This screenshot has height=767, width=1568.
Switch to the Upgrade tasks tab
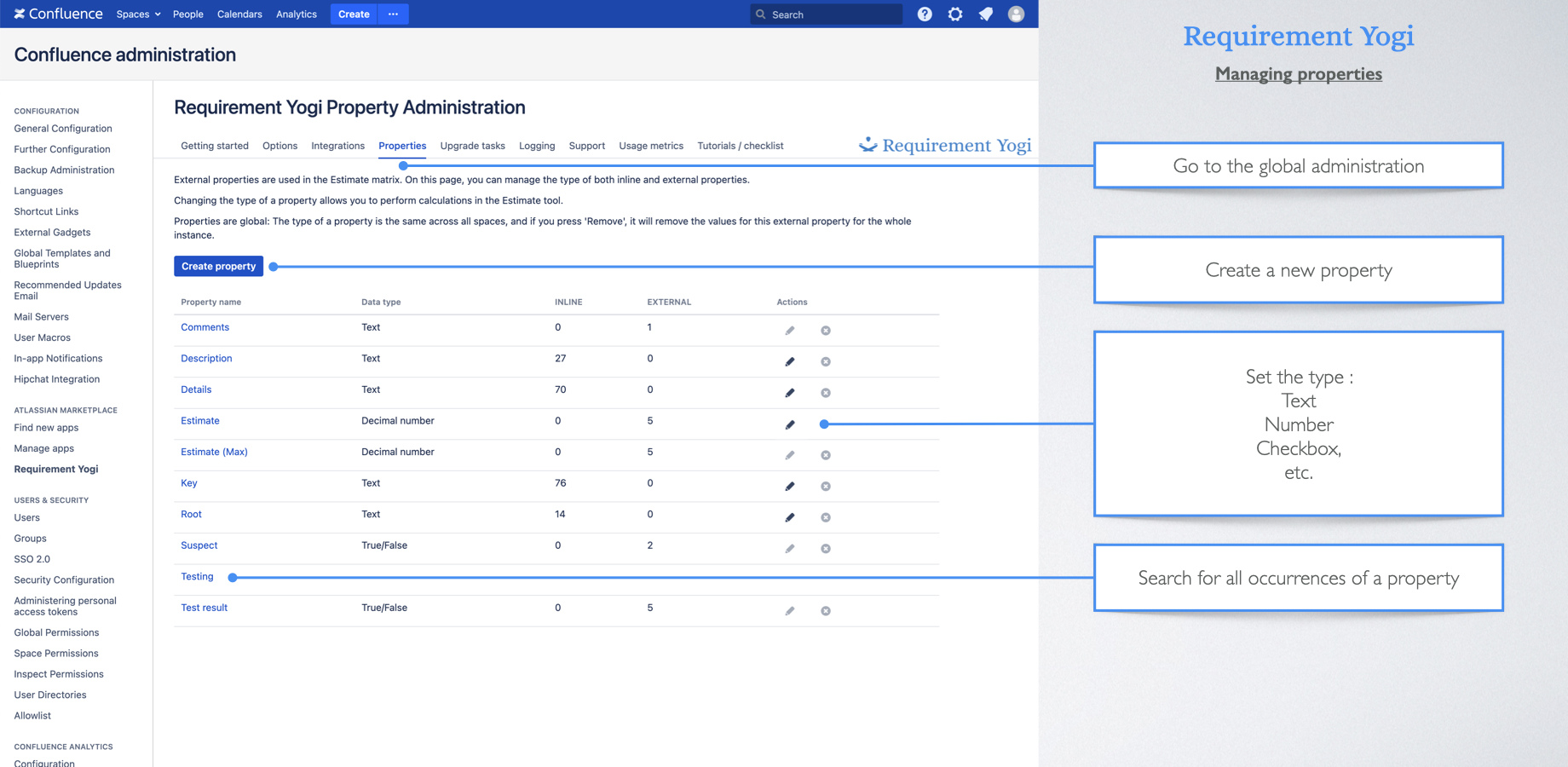472,146
